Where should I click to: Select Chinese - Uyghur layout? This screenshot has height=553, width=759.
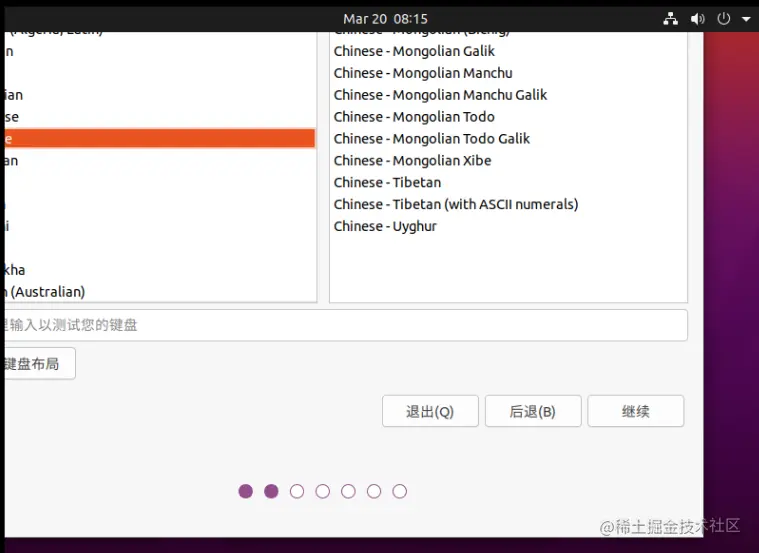(385, 226)
